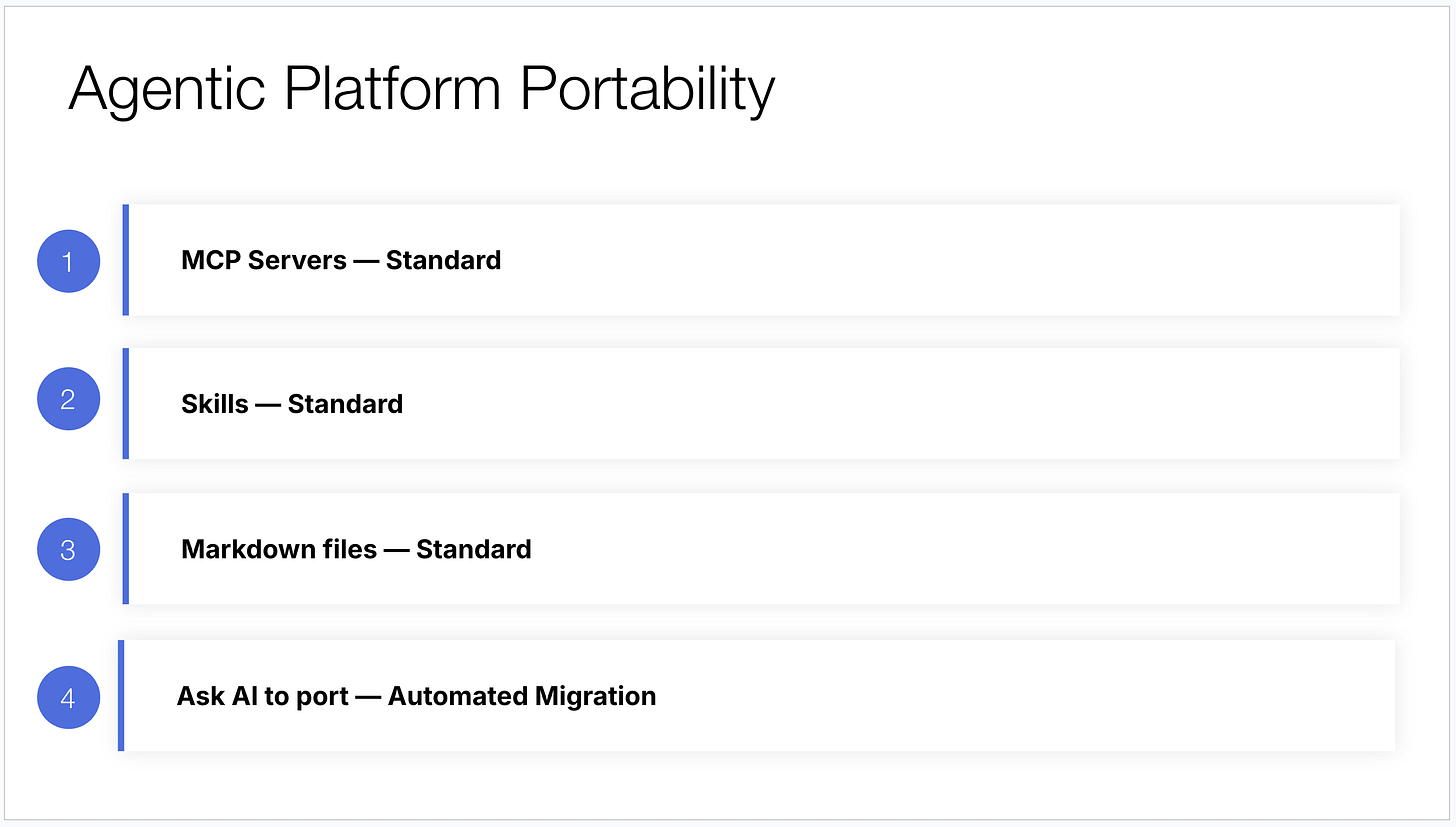
Task: Click the blue circle numbered 1
Action: point(68,261)
